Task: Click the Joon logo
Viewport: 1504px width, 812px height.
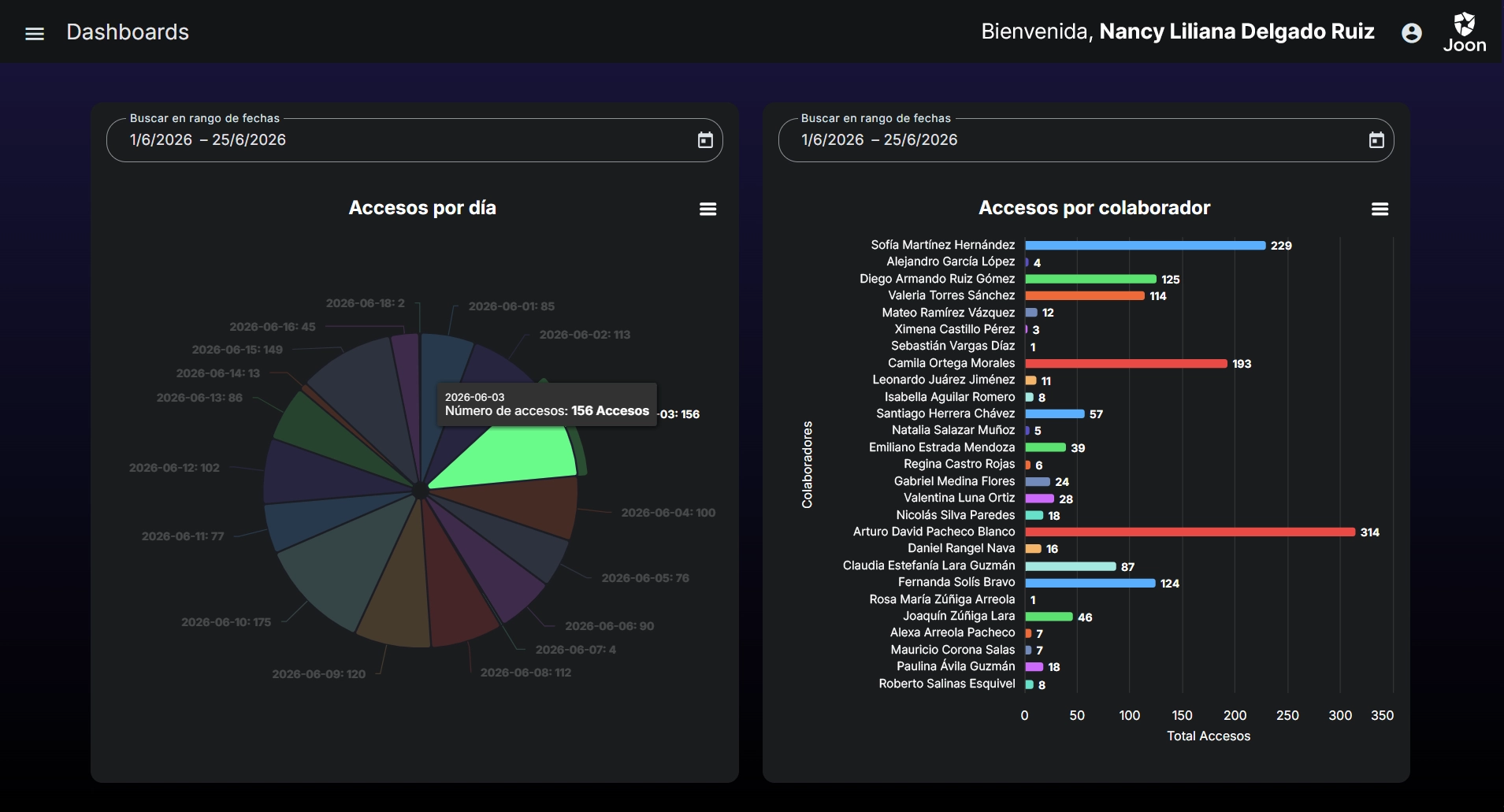Action: [x=1465, y=32]
